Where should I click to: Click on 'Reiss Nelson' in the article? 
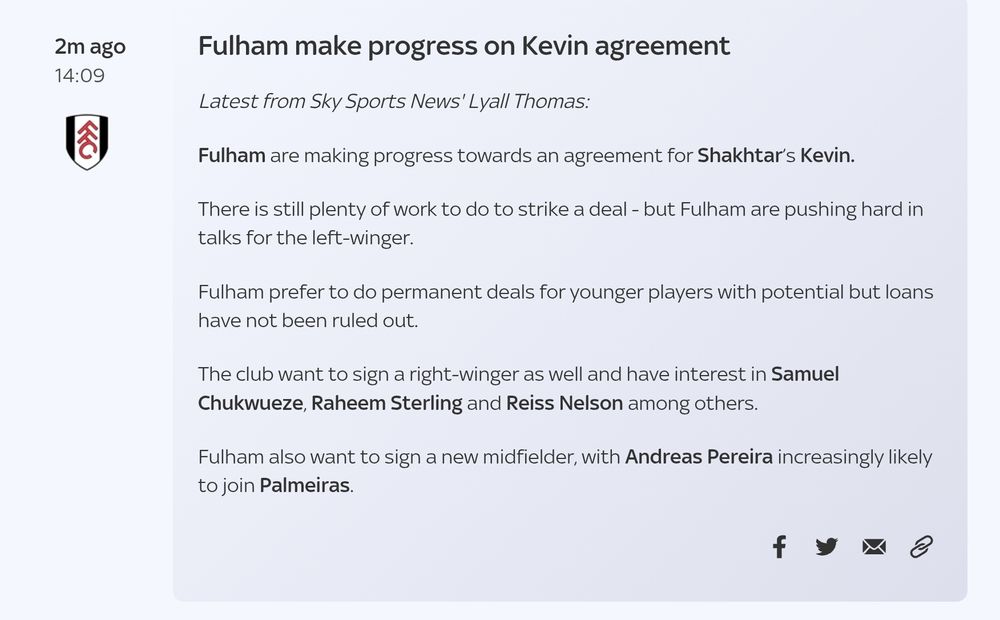tap(564, 403)
